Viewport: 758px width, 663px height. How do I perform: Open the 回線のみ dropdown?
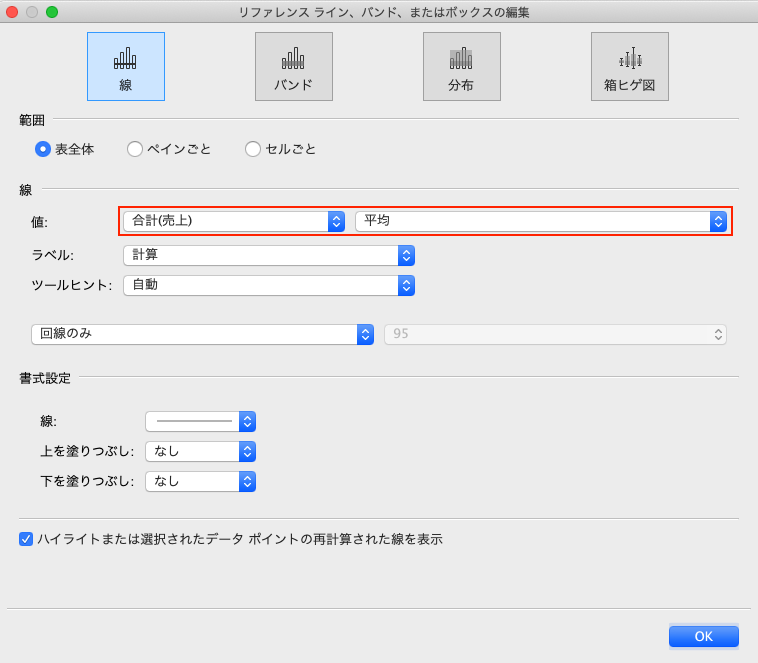(x=202, y=334)
